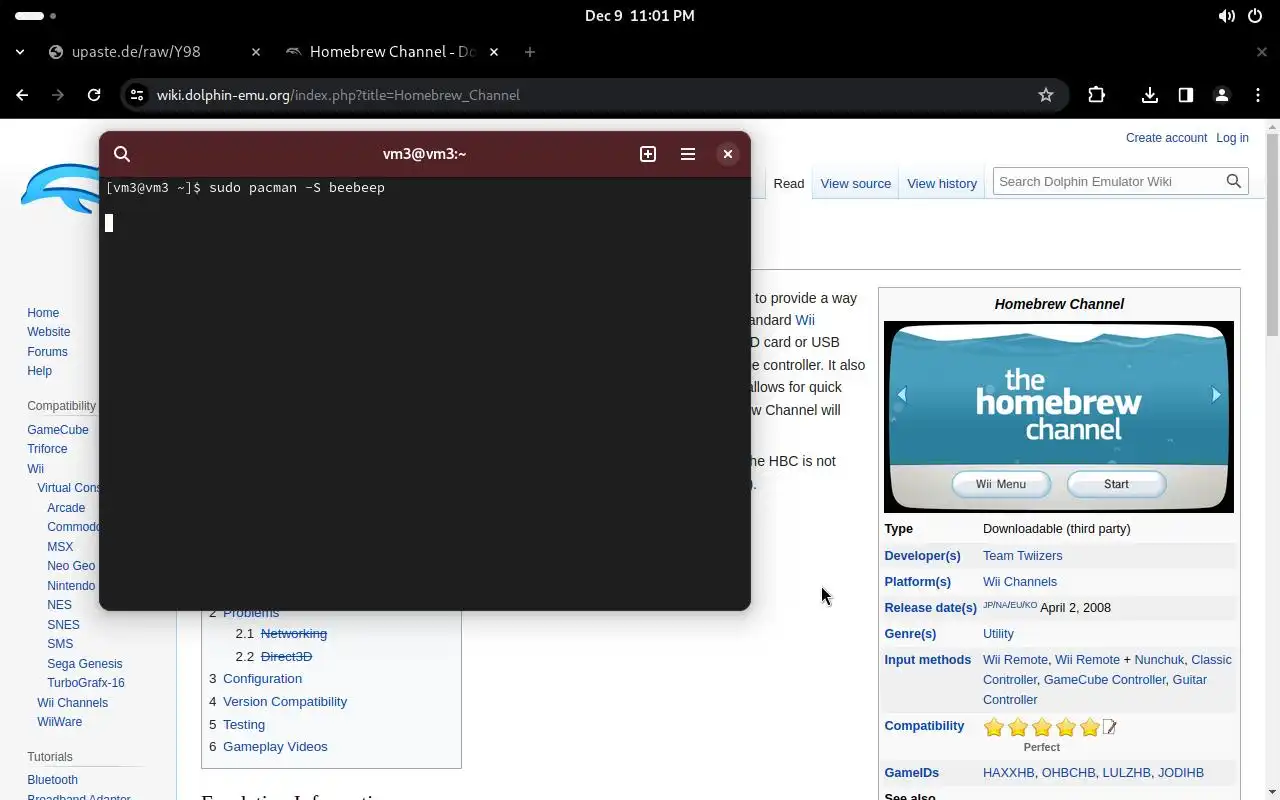This screenshot has height=800, width=1280.
Task: Open the View source tab
Action: [x=856, y=183]
